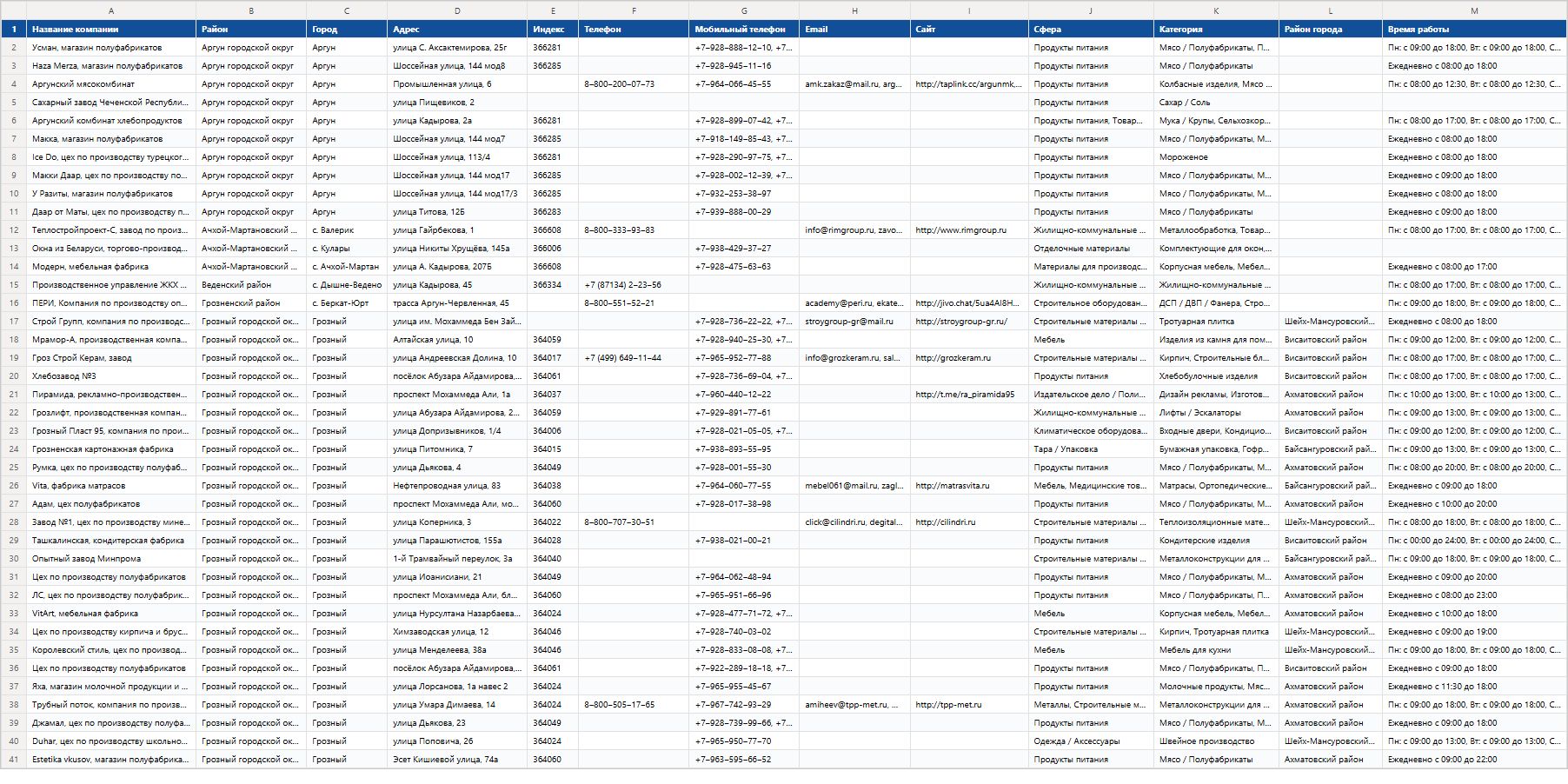Click the "Район города" header cell
This screenshot has height=784, width=1568.
[1331, 29]
